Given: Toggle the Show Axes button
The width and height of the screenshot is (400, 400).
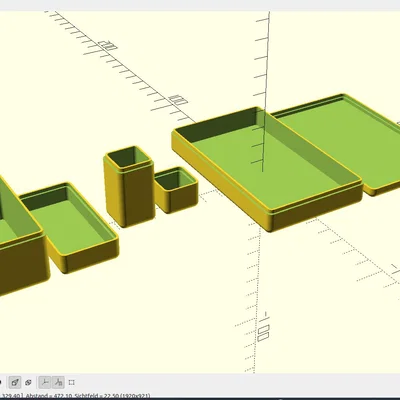Looking at the screenshot, I should pyautogui.click(x=45, y=382).
